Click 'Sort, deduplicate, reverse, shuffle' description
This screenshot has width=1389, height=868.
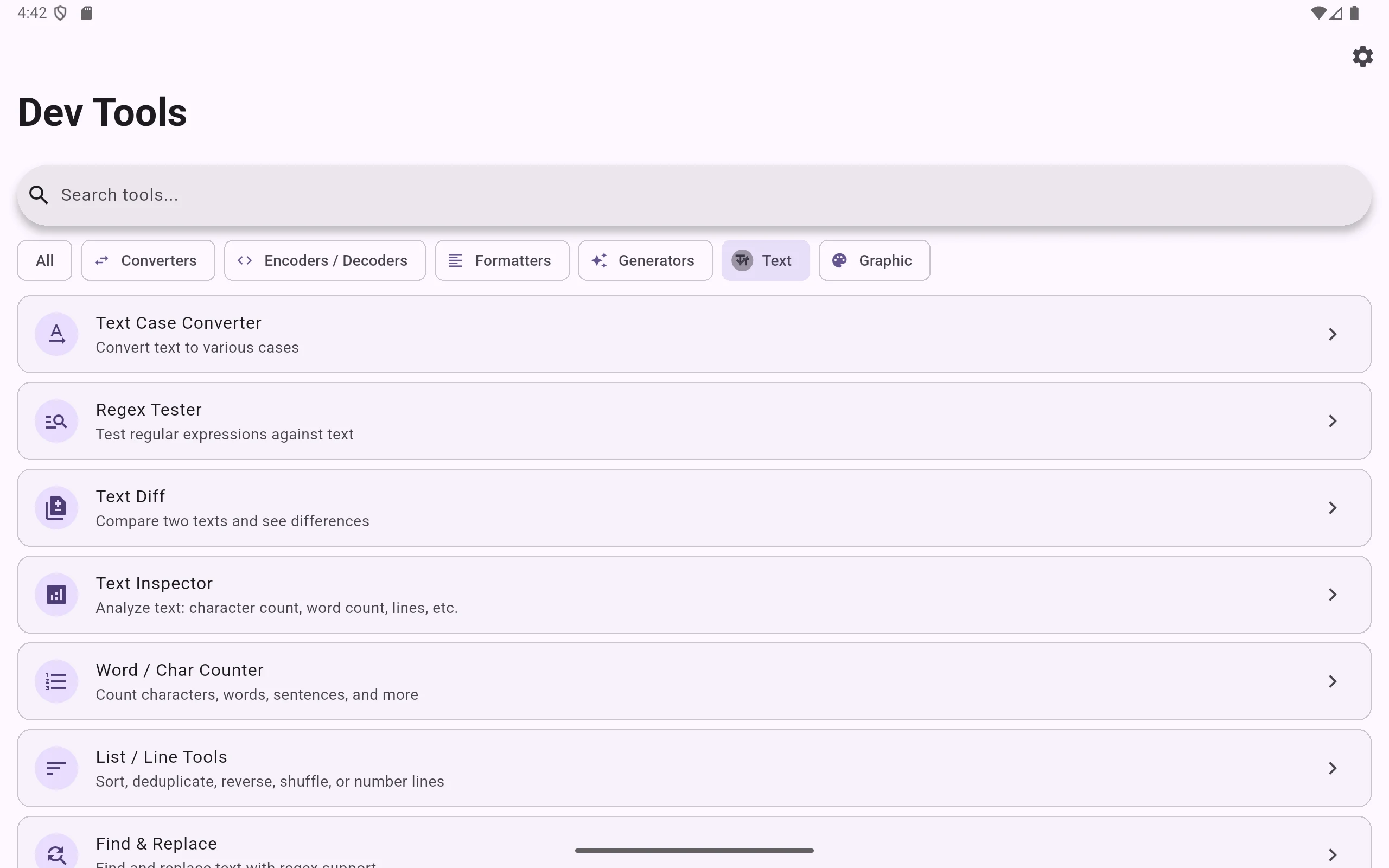tap(270, 781)
